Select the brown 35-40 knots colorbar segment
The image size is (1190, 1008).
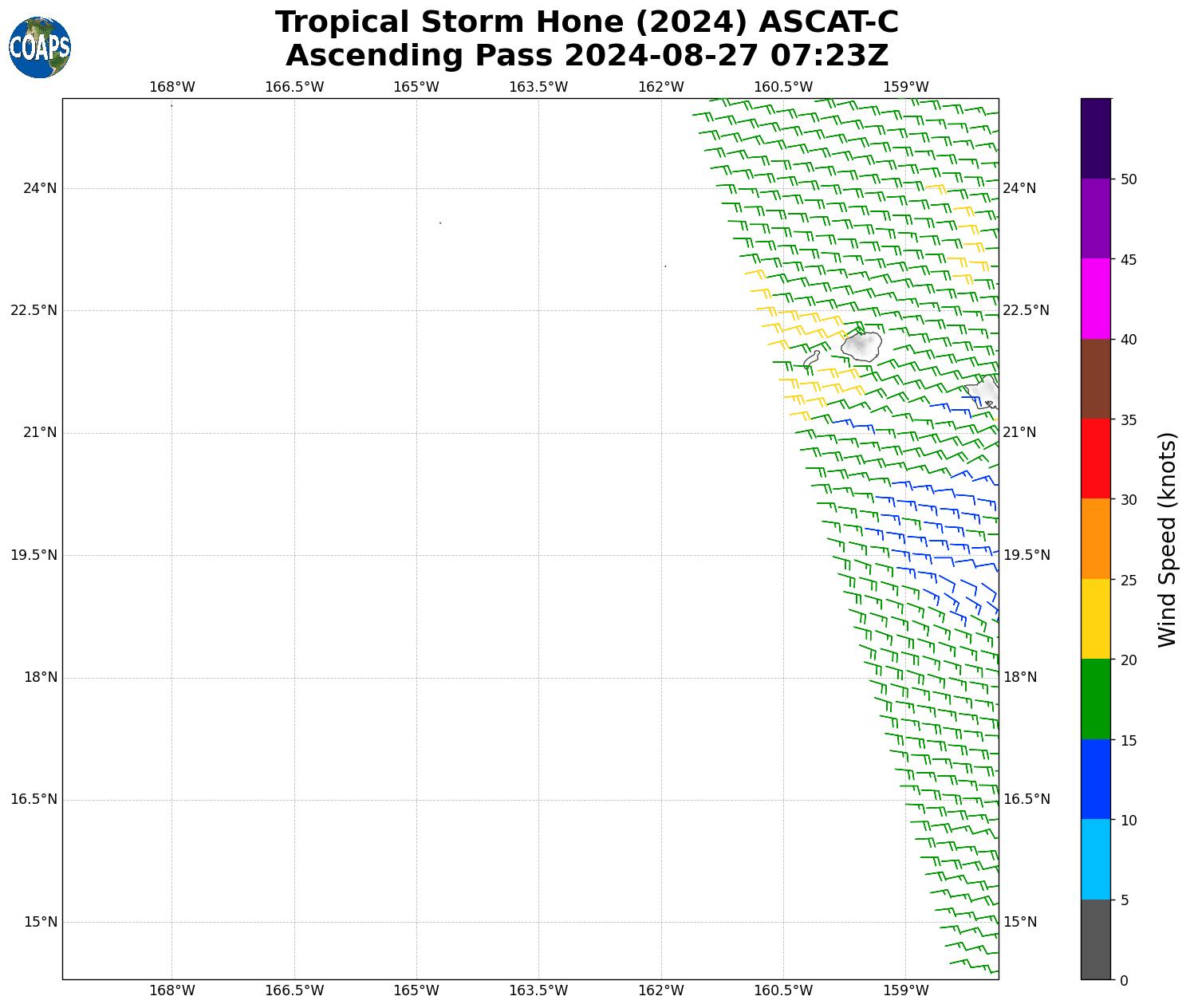click(1095, 379)
